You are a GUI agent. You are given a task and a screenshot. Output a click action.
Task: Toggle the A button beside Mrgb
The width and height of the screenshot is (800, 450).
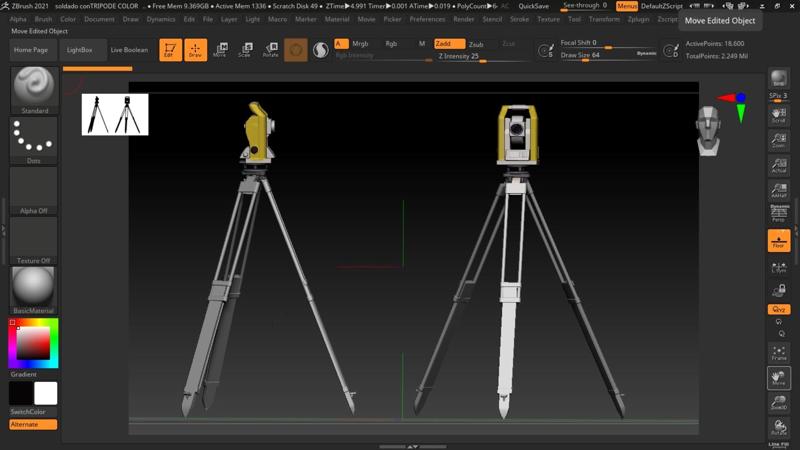click(341, 44)
